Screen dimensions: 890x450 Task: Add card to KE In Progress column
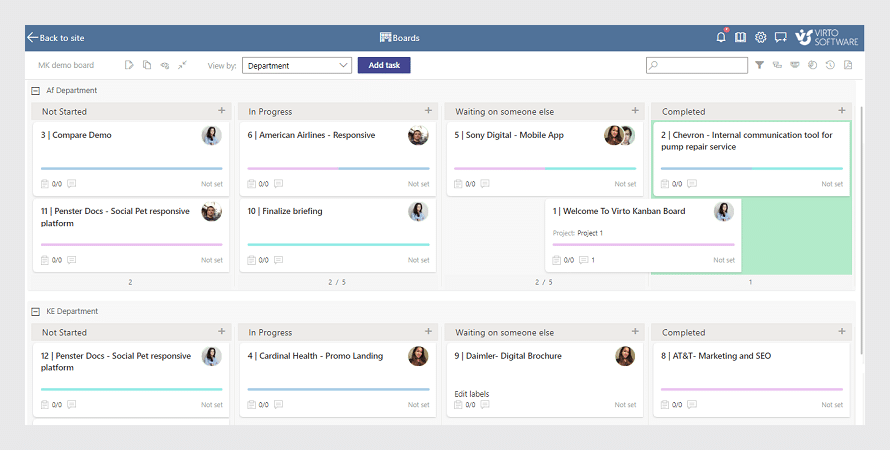(x=429, y=331)
